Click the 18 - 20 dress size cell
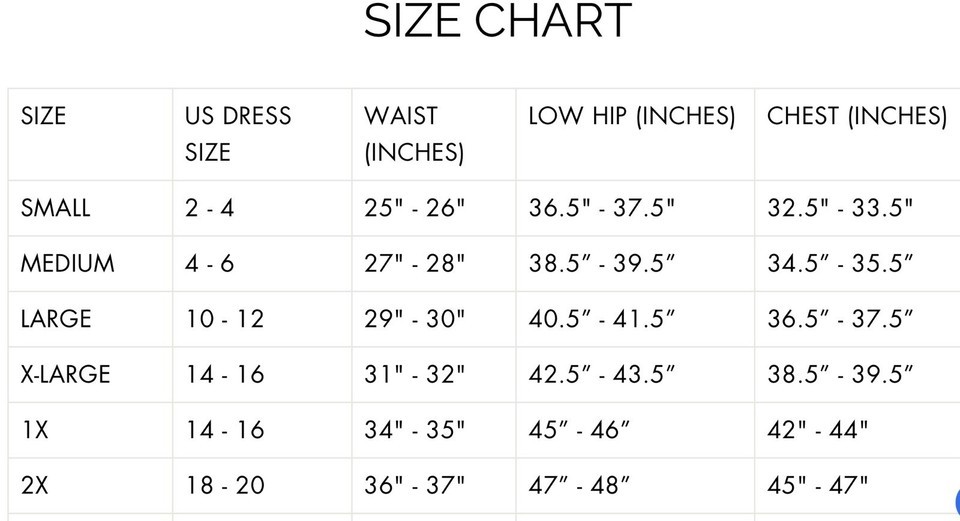Screen dimensions: 960x521 (x=224, y=486)
